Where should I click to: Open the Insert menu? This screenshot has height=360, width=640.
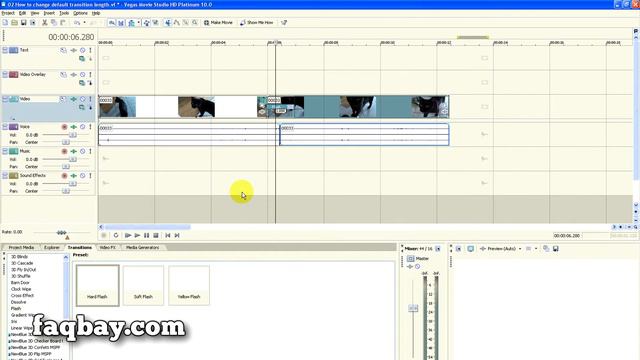[x=49, y=13]
